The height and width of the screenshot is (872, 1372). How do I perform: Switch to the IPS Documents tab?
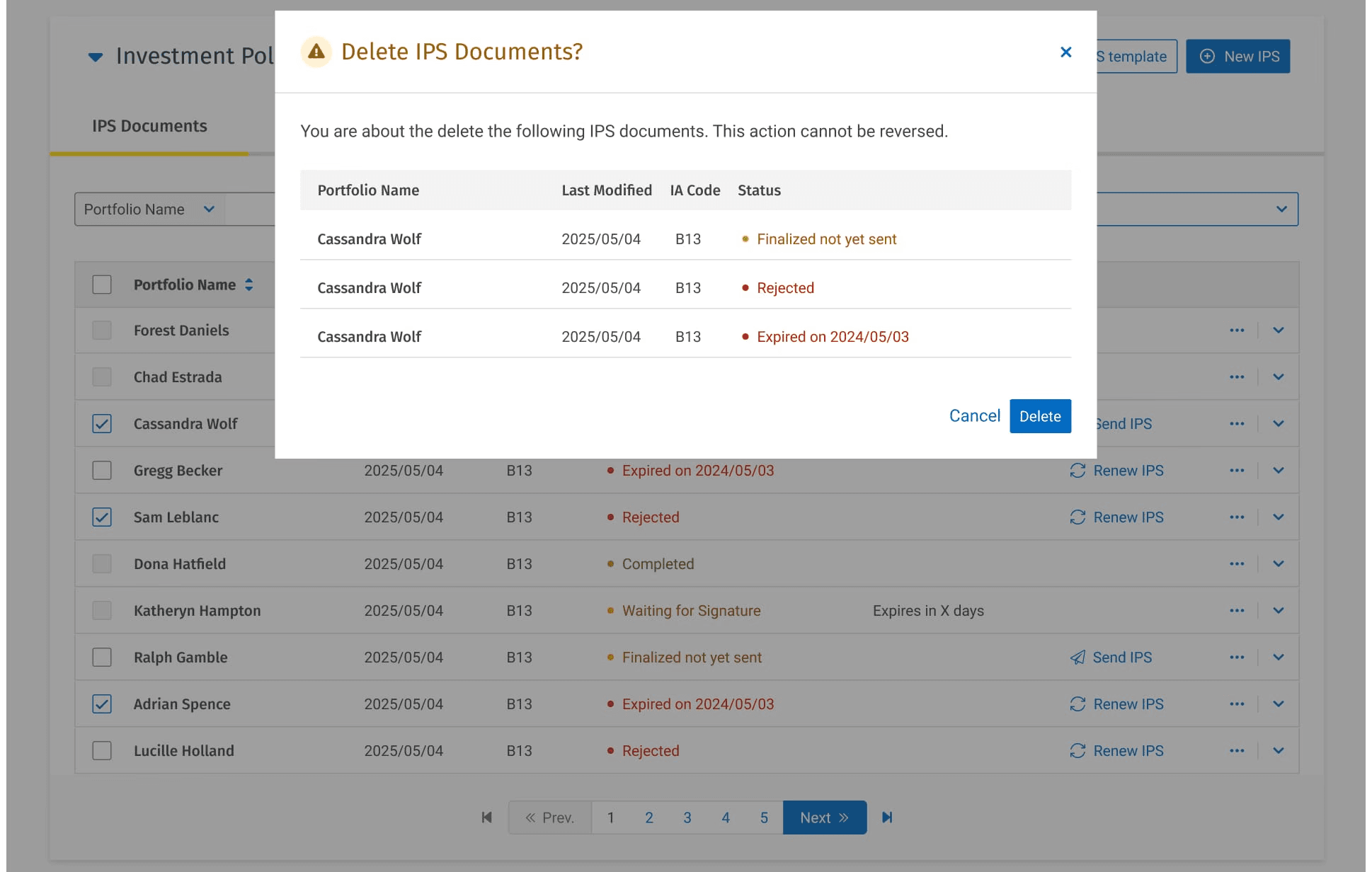click(x=149, y=126)
